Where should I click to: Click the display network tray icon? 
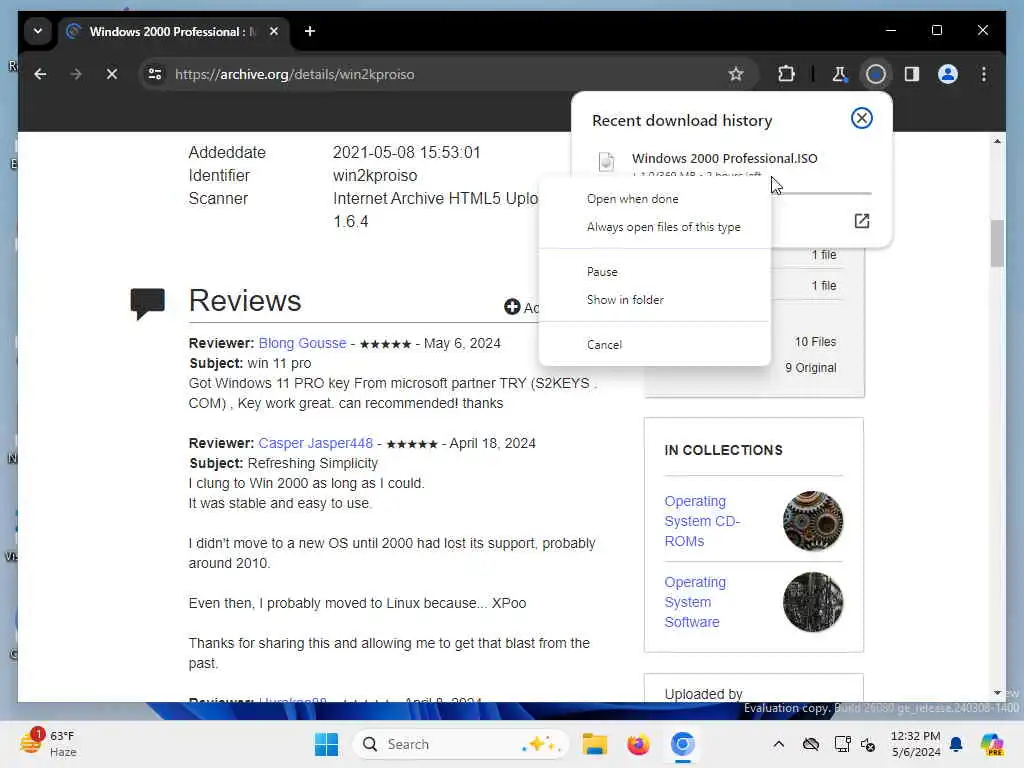842,744
